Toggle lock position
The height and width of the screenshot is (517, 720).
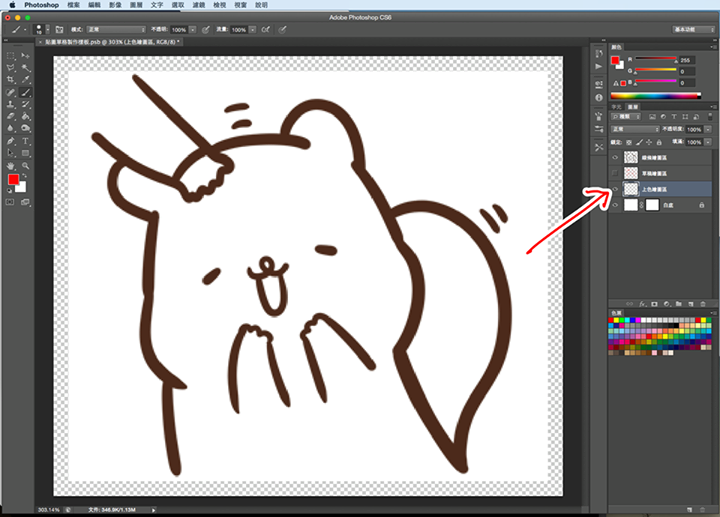coord(649,142)
